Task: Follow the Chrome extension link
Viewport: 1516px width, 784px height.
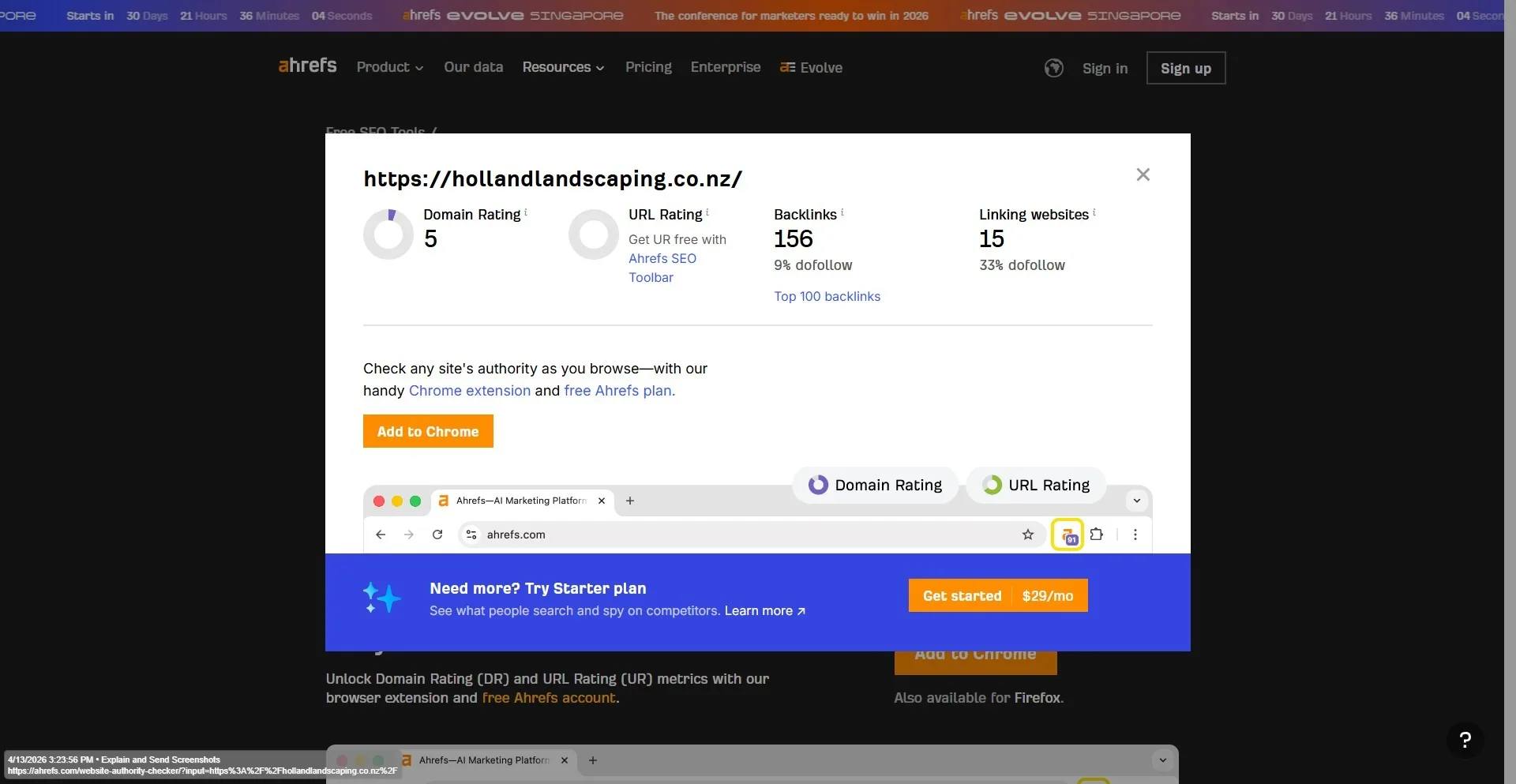Action: (x=470, y=391)
